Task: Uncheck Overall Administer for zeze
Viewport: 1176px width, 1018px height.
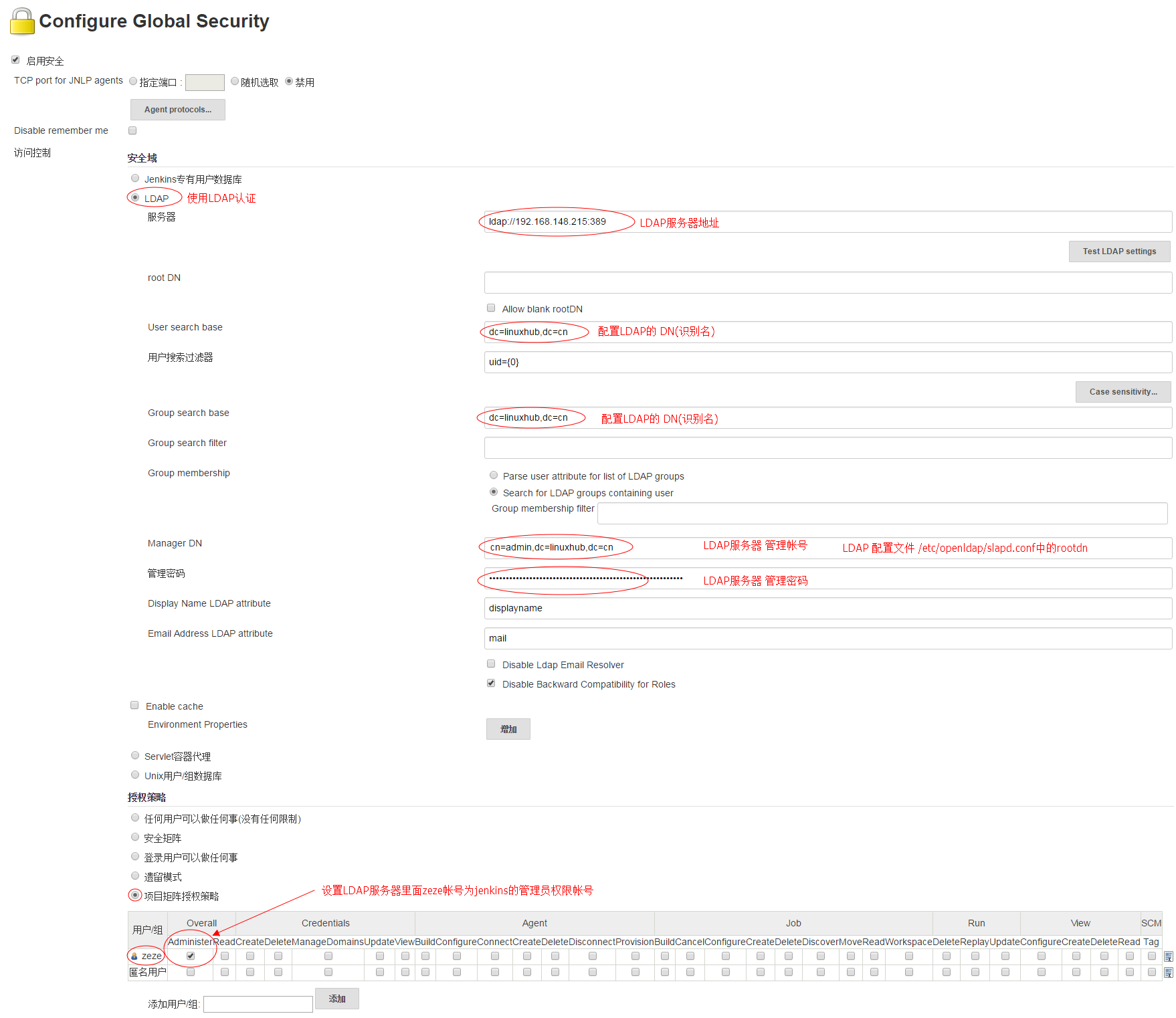Action: (191, 956)
